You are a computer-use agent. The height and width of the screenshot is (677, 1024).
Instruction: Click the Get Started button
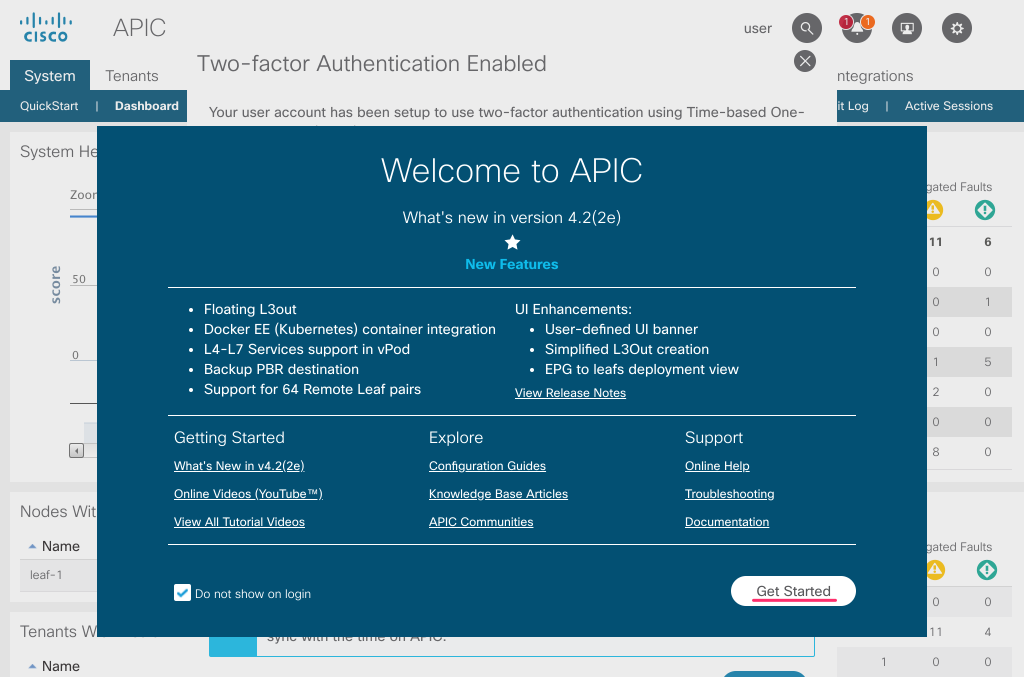point(793,591)
